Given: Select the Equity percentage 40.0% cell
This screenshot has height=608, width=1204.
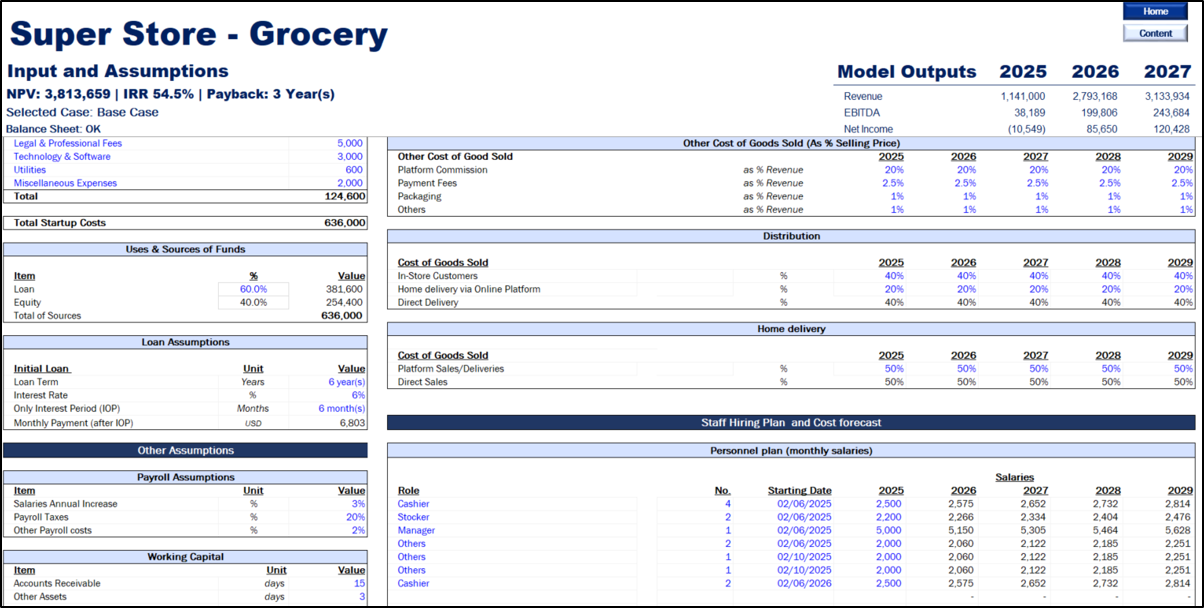Looking at the screenshot, I should pos(253,302).
